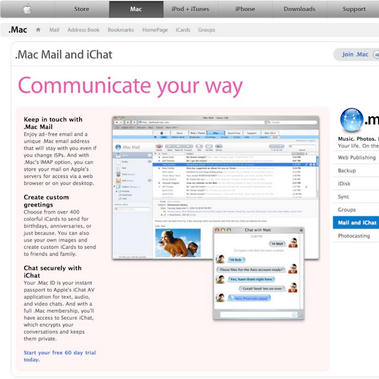The width and height of the screenshot is (379, 379).
Task: Open the iPhone tab
Action: 245,9
